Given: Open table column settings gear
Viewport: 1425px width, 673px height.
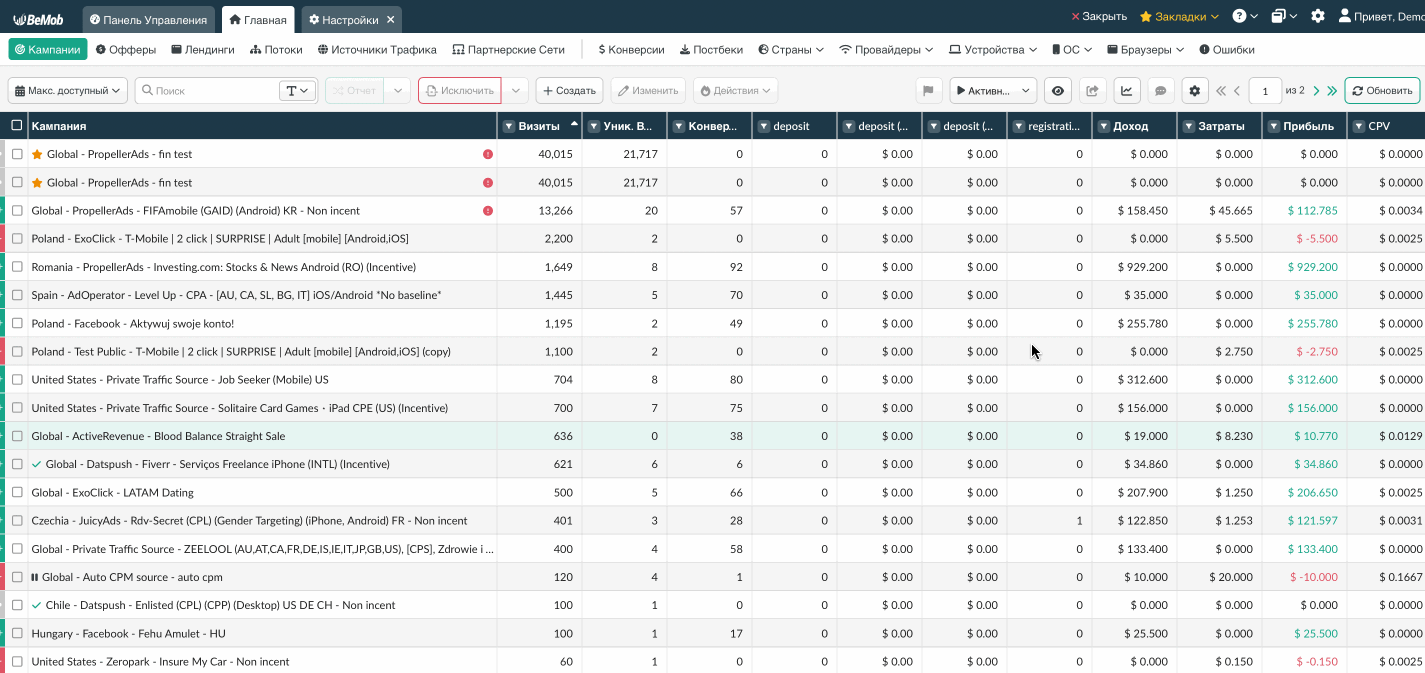Looking at the screenshot, I should (1195, 91).
